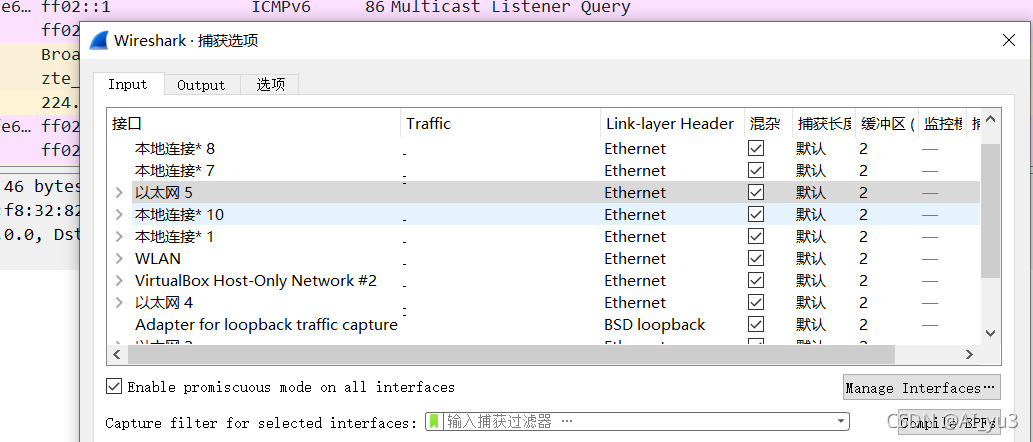Close the Wireshark capture options dialog
Screen dimensions: 1033x442
1008,40
